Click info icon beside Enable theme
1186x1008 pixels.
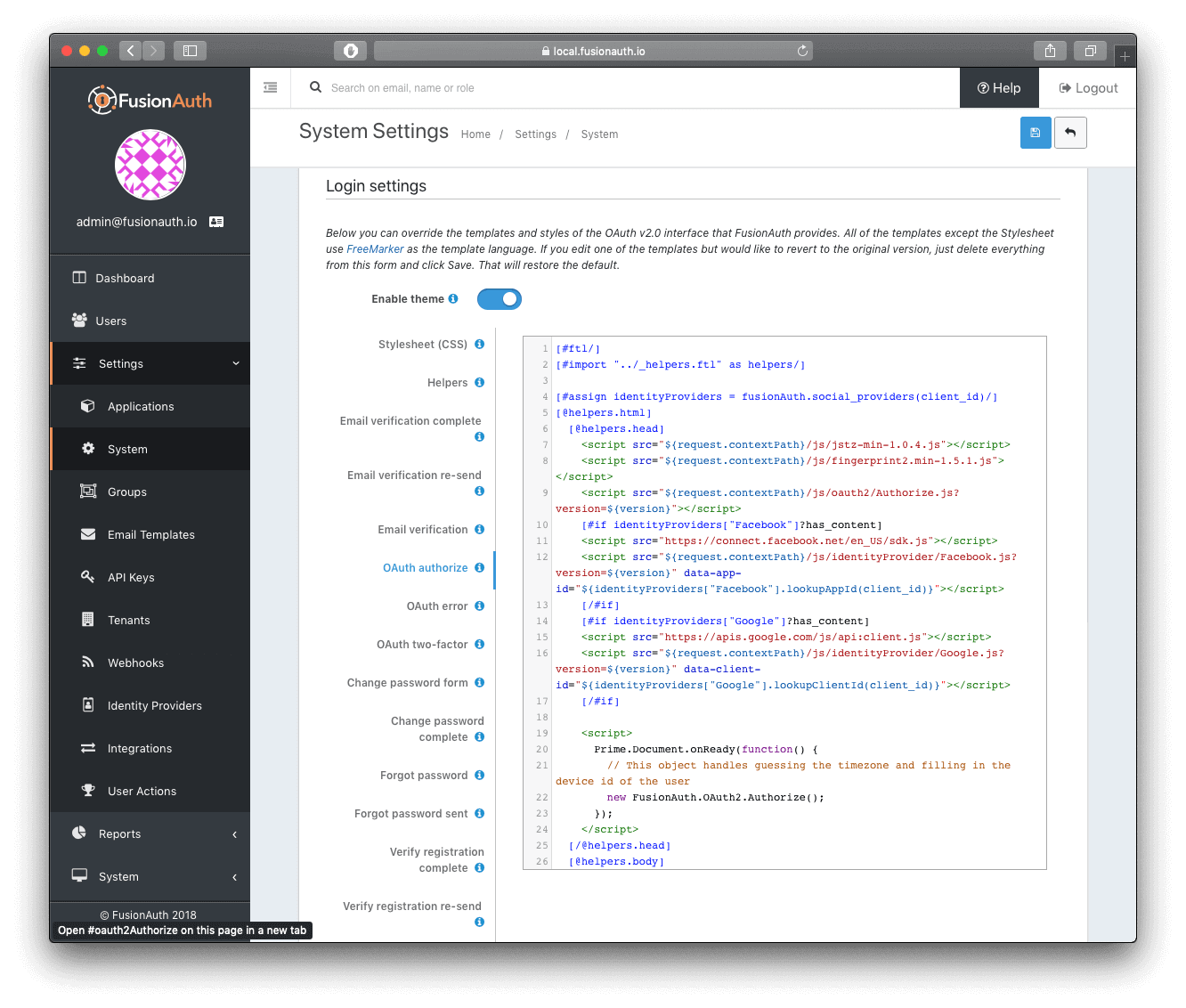click(453, 299)
